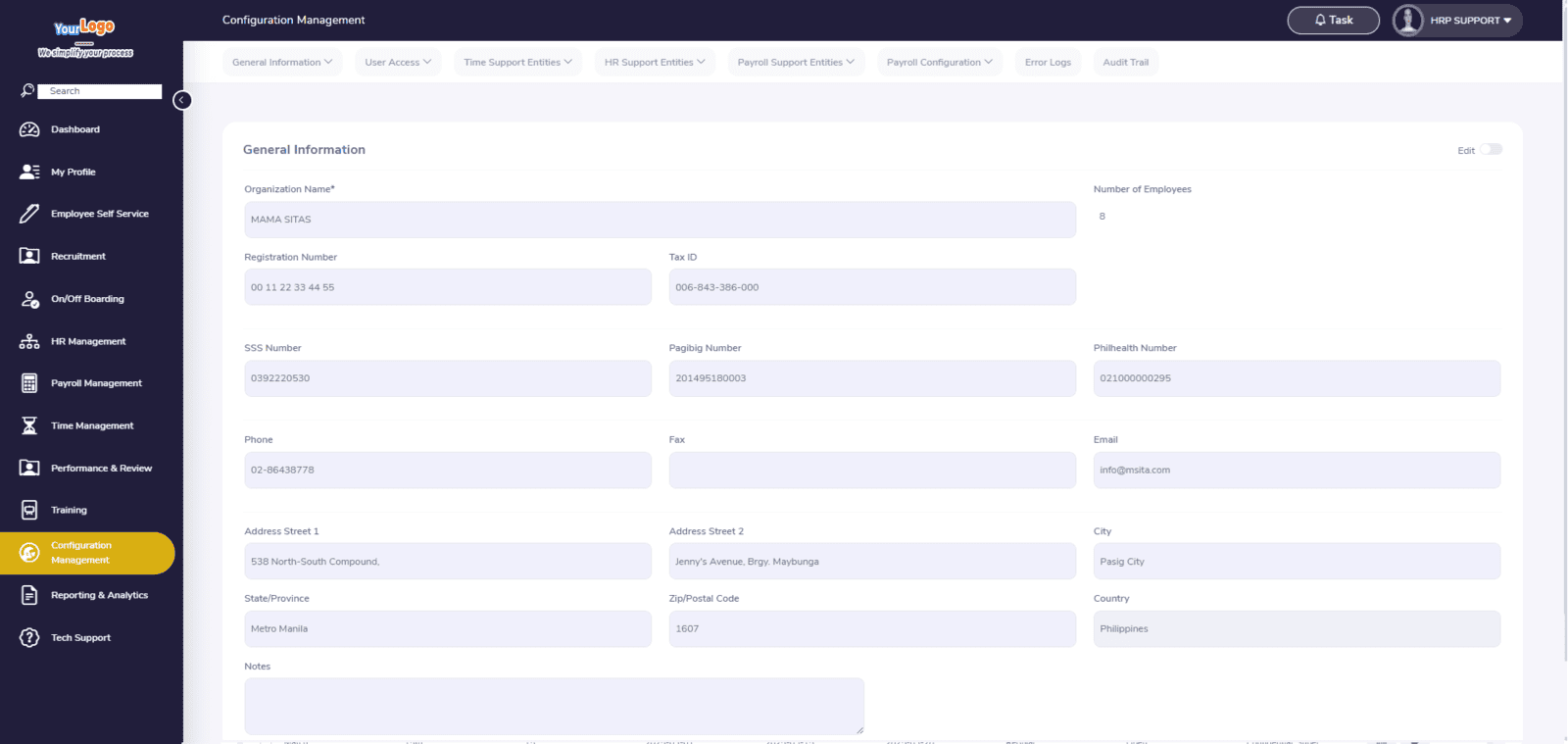Click into the Notes text area
The width and height of the screenshot is (1568, 744).
tap(554, 706)
